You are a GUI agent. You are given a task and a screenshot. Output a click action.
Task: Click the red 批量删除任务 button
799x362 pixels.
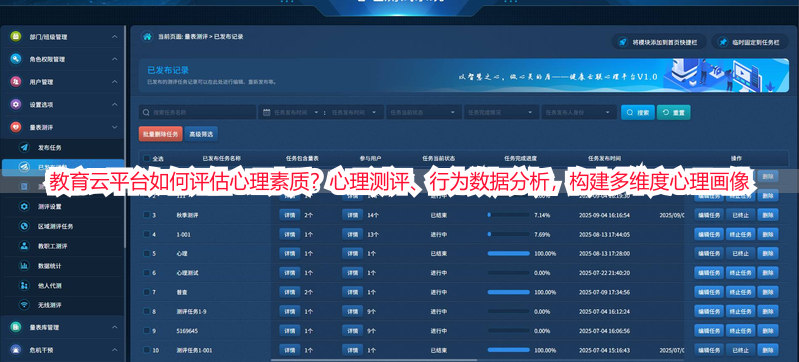161,134
